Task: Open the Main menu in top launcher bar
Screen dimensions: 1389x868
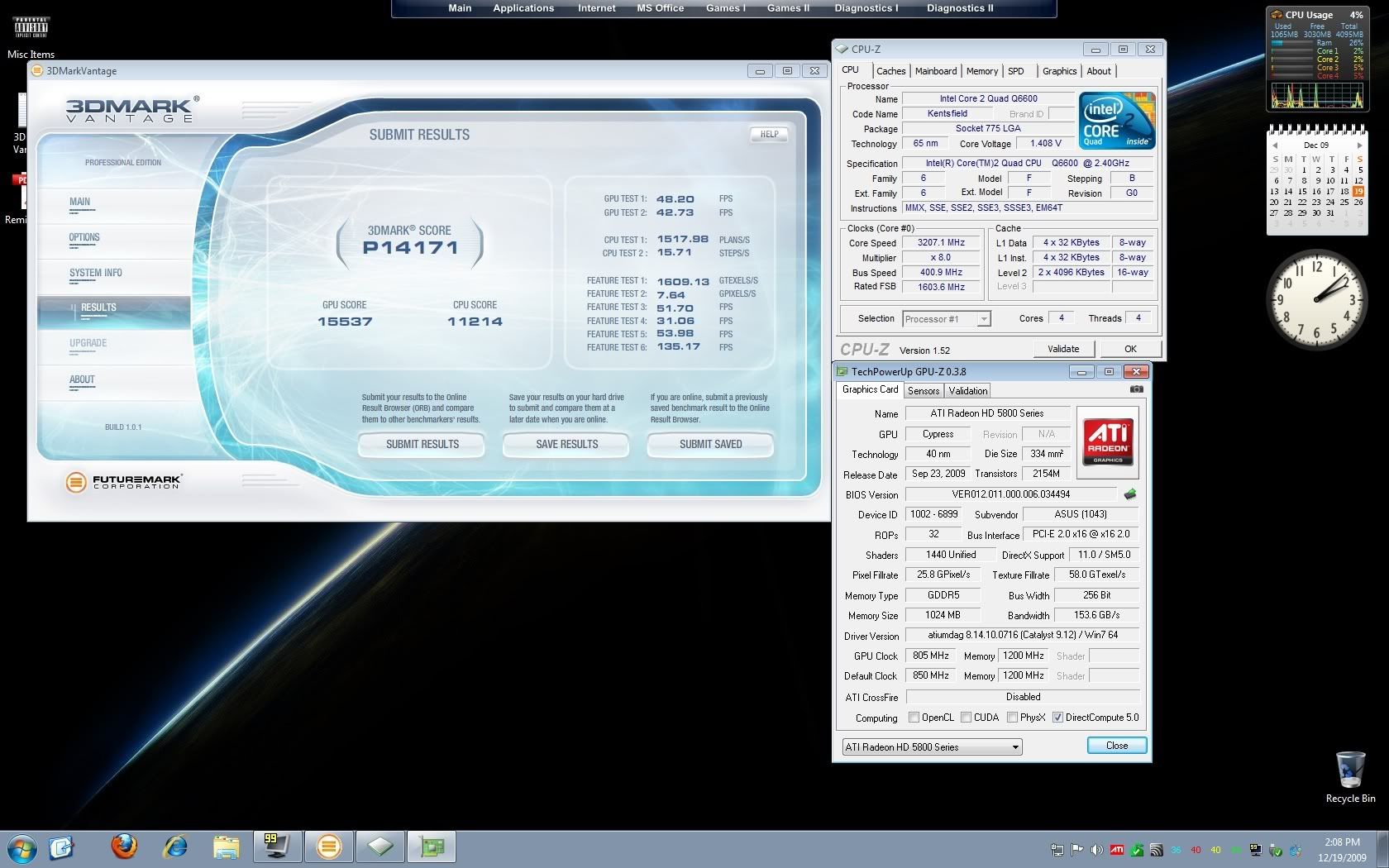Action: 460,8
